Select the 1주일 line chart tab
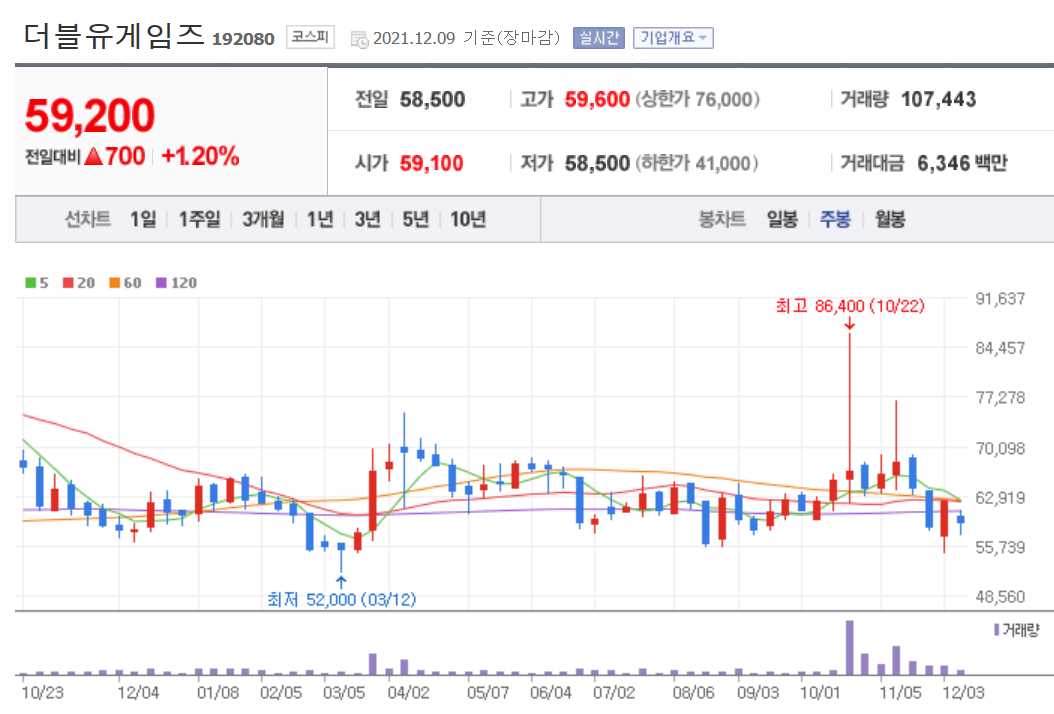This screenshot has height=714, width=1054. 199,219
